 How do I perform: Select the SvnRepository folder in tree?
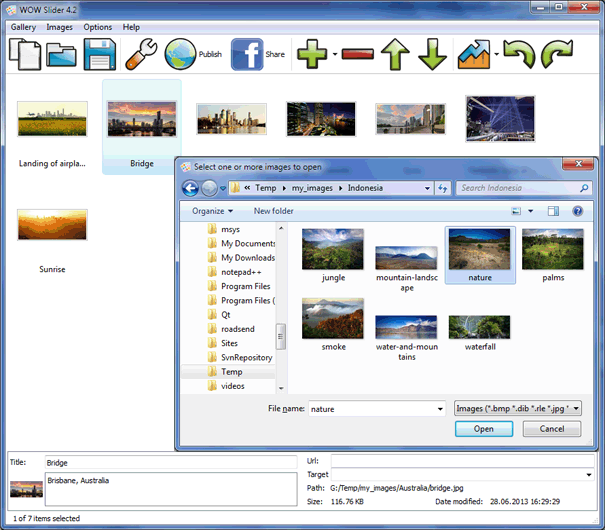tap(240, 358)
